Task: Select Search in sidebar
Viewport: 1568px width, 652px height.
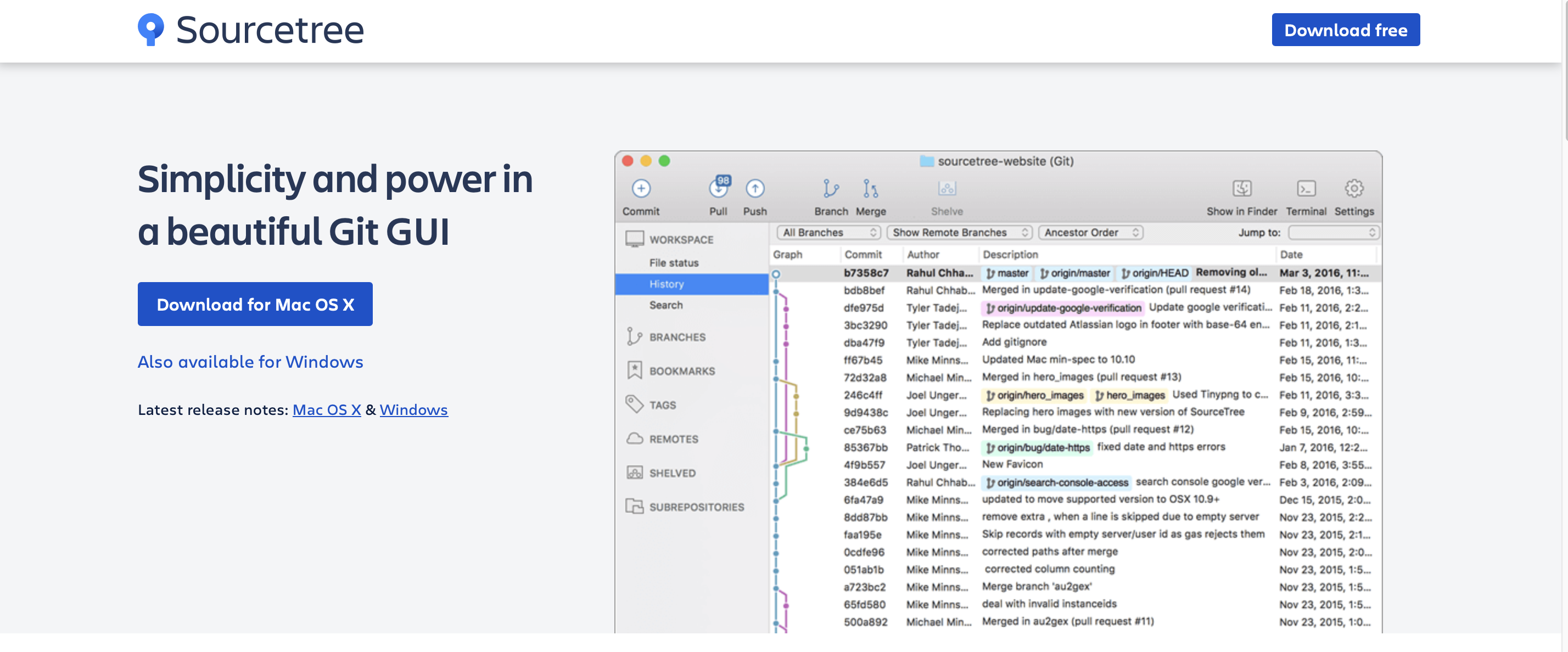Action: click(665, 305)
